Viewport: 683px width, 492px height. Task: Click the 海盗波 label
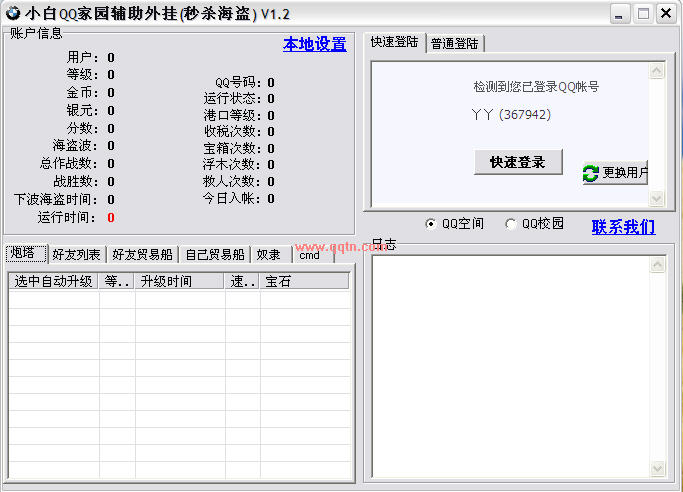(76, 145)
